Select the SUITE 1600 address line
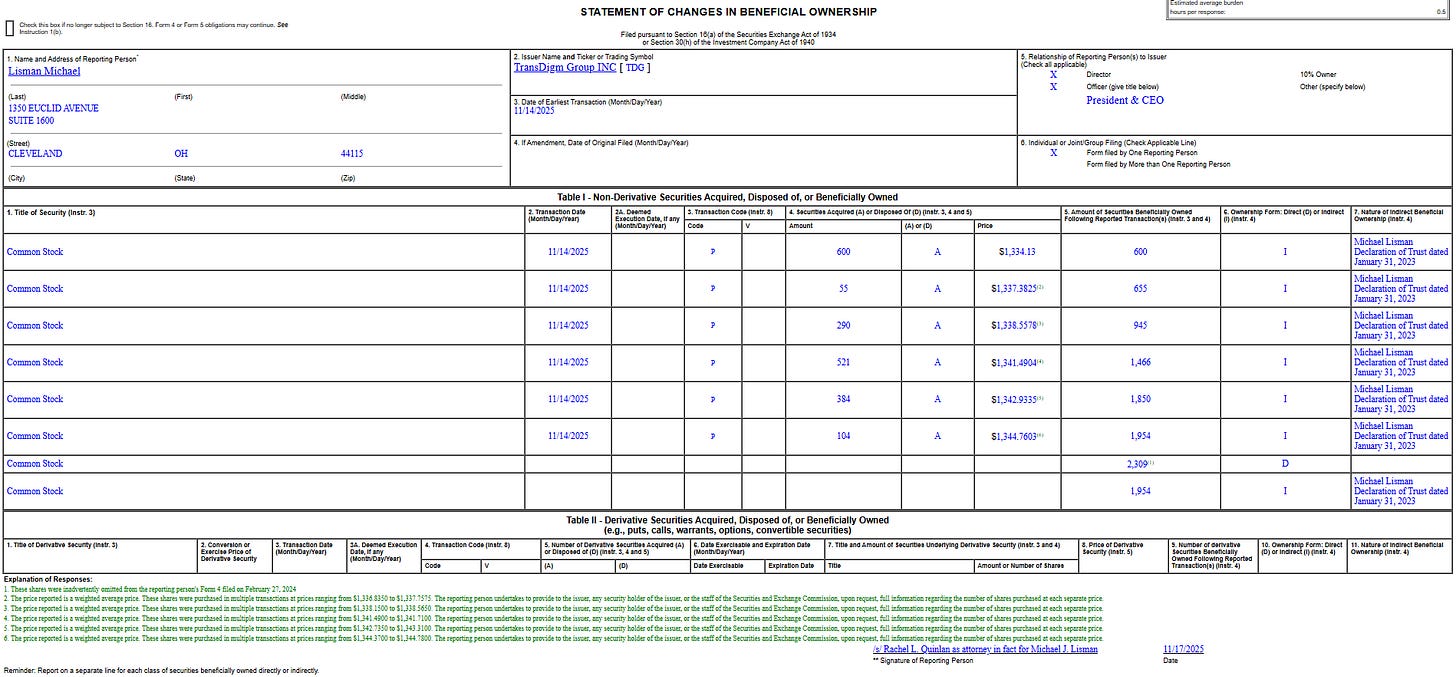 pos(31,121)
